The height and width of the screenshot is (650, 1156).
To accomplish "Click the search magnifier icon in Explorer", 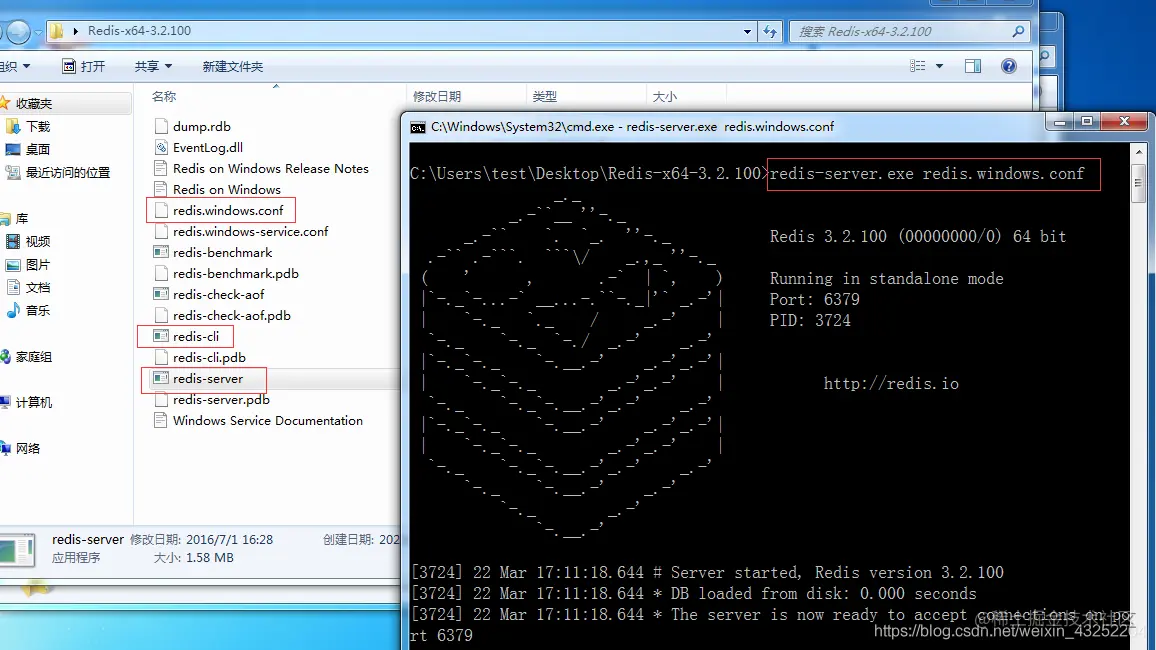I will (x=1018, y=31).
